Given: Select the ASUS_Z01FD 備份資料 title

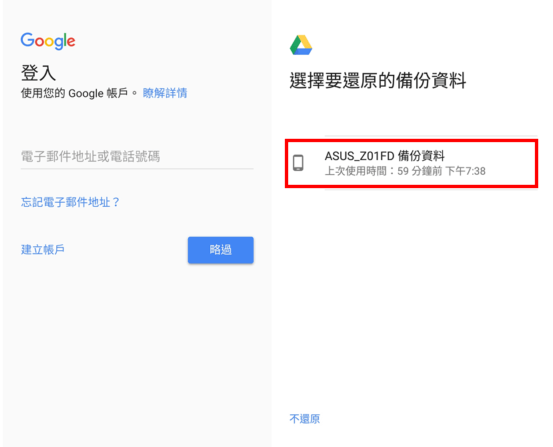Looking at the screenshot, I should click(384, 156).
